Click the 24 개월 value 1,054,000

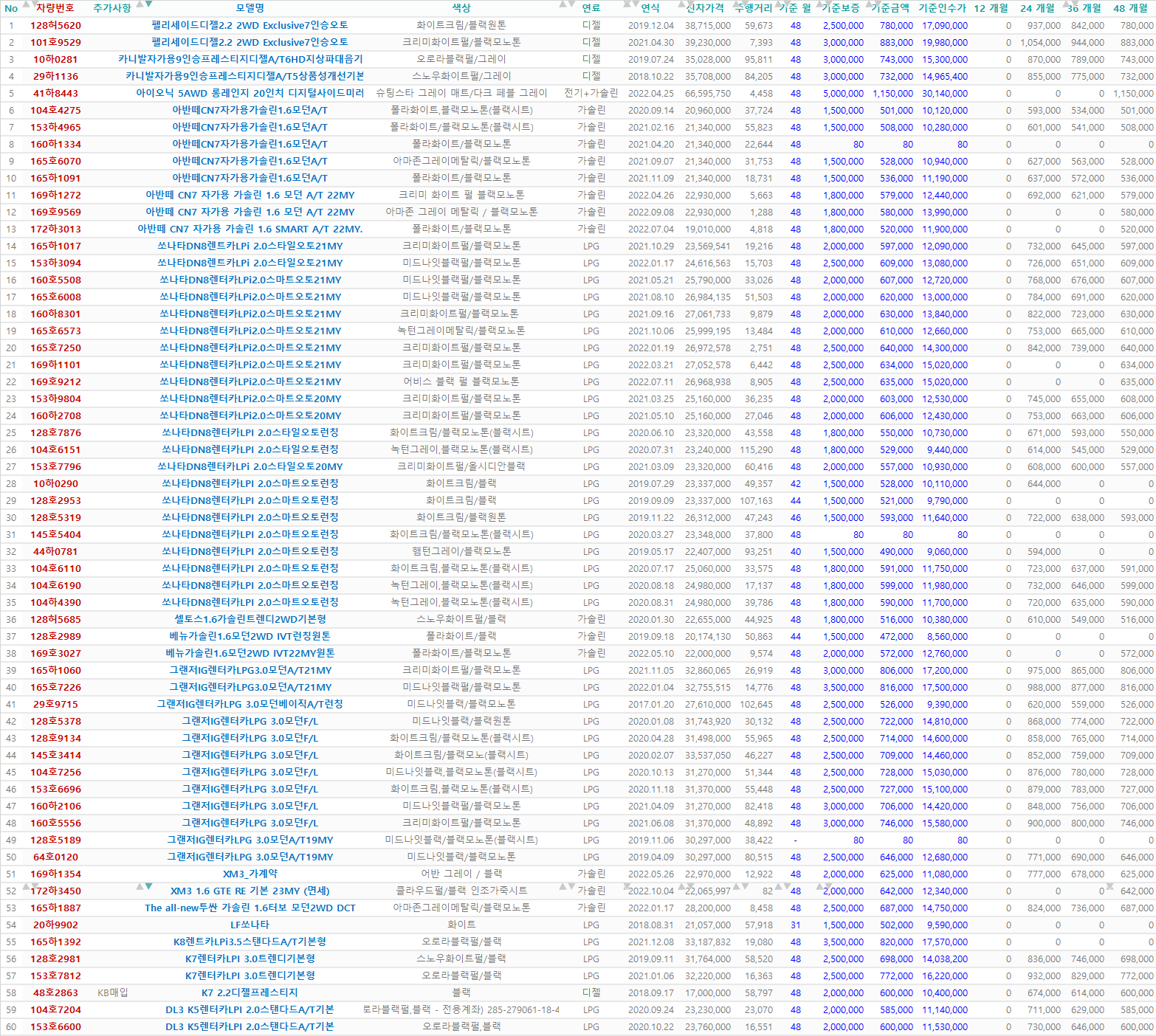(x=1041, y=43)
